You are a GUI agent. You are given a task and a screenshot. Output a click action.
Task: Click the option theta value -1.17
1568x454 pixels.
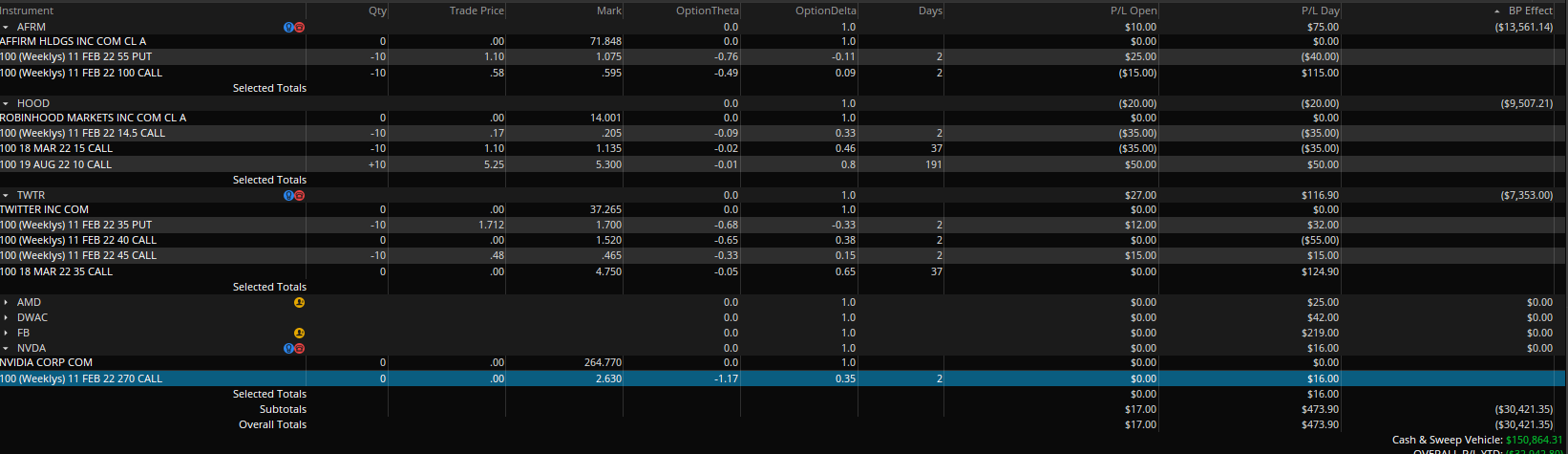tap(727, 378)
